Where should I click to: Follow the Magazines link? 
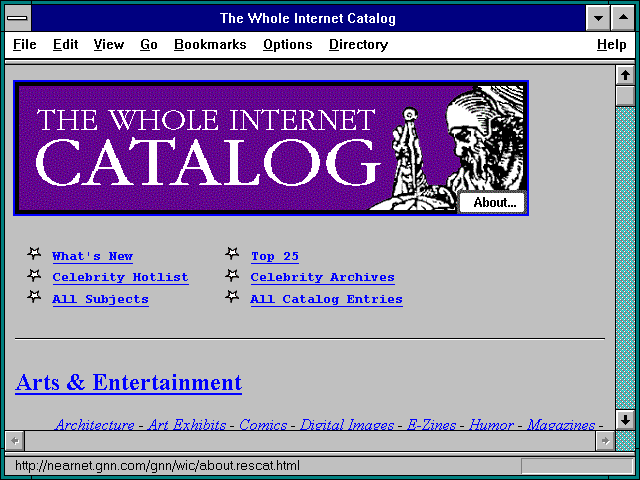click(561, 425)
